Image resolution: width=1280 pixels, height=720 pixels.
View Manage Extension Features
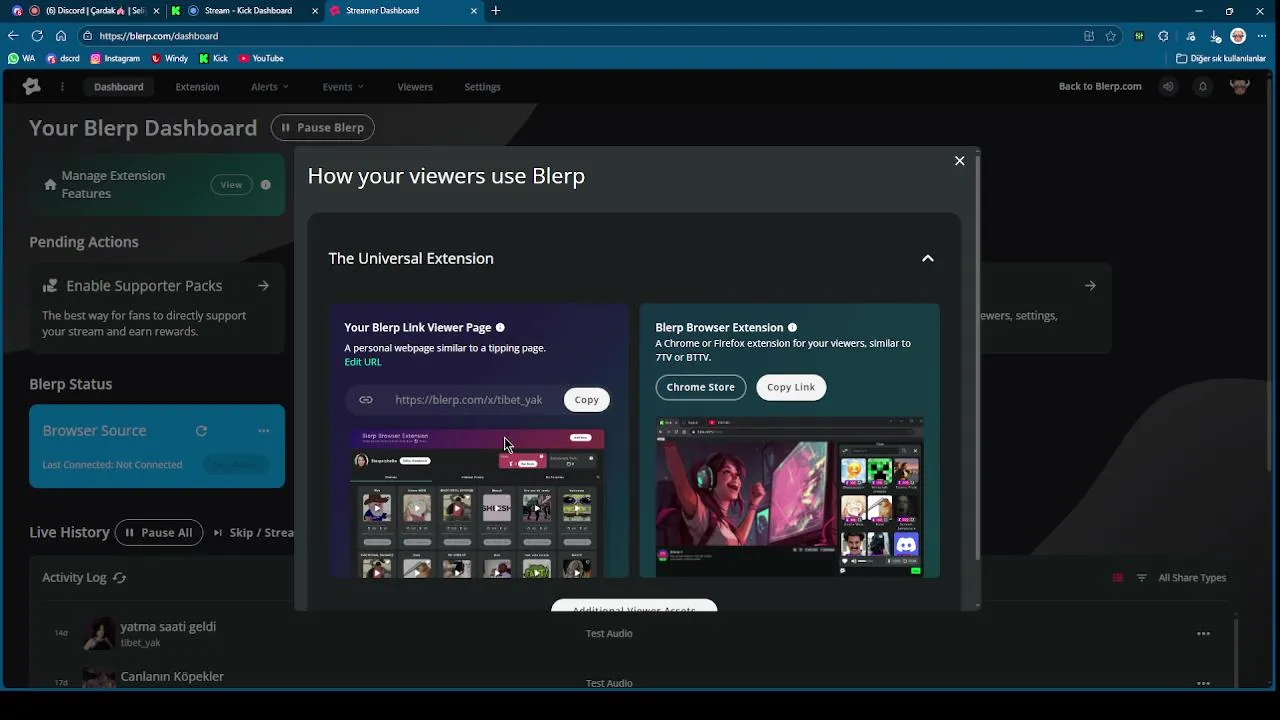pos(231,184)
